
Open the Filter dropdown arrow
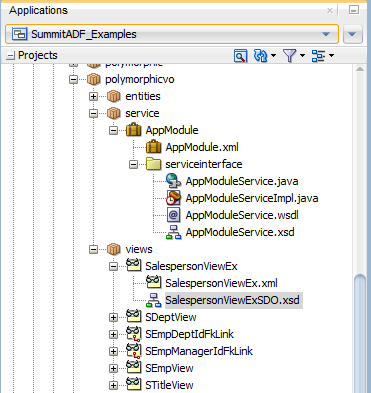click(303, 56)
